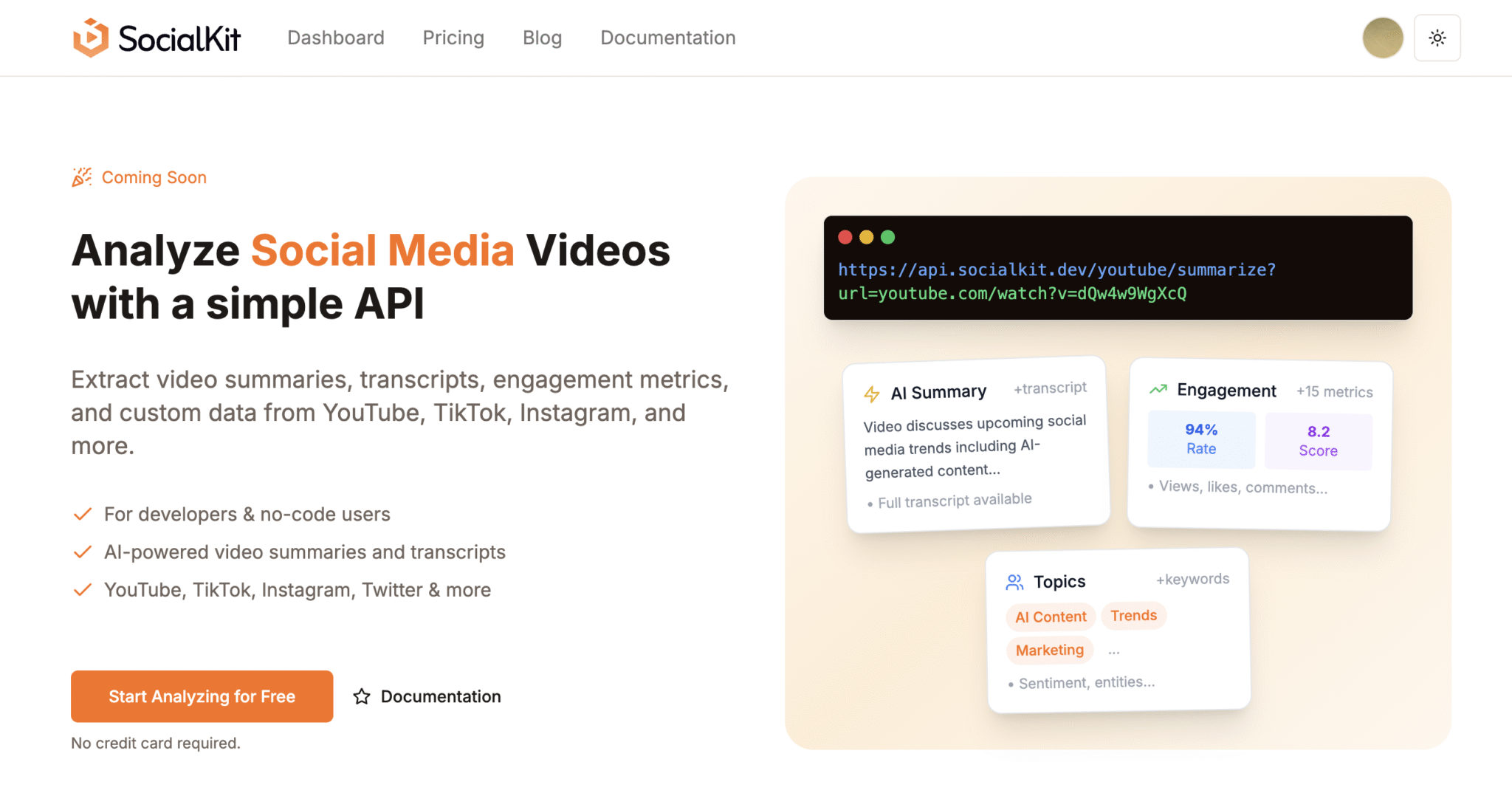The height and width of the screenshot is (810, 1512).
Task: Go to the Pricing page
Action: click(x=453, y=38)
